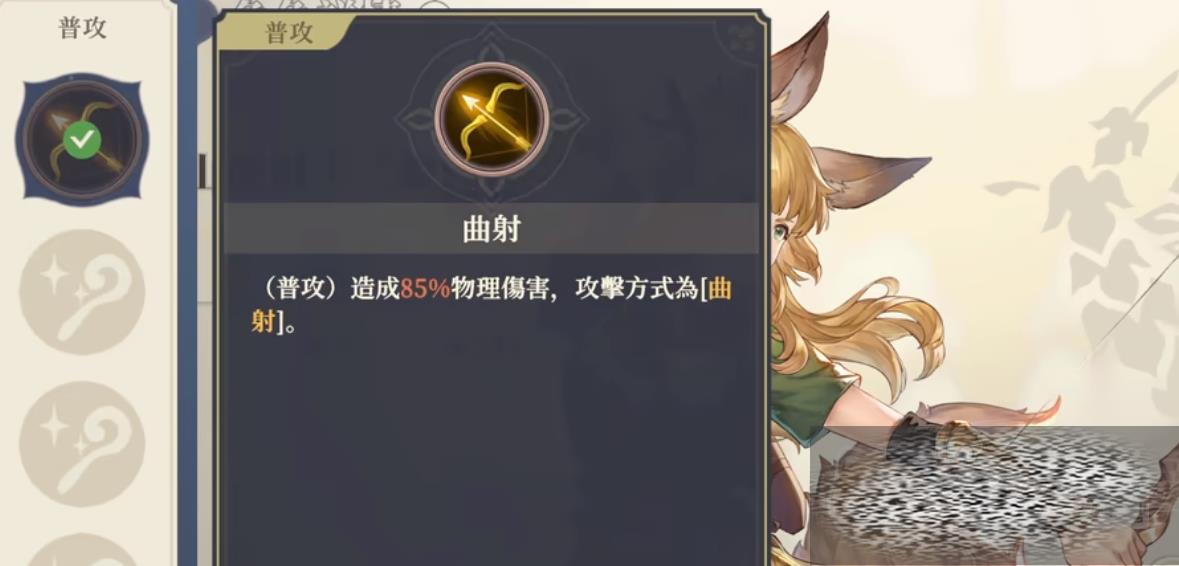1179x566 pixels.
Task: Click the partially visible bottom skill slot
Action: click(x=82, y=549)
